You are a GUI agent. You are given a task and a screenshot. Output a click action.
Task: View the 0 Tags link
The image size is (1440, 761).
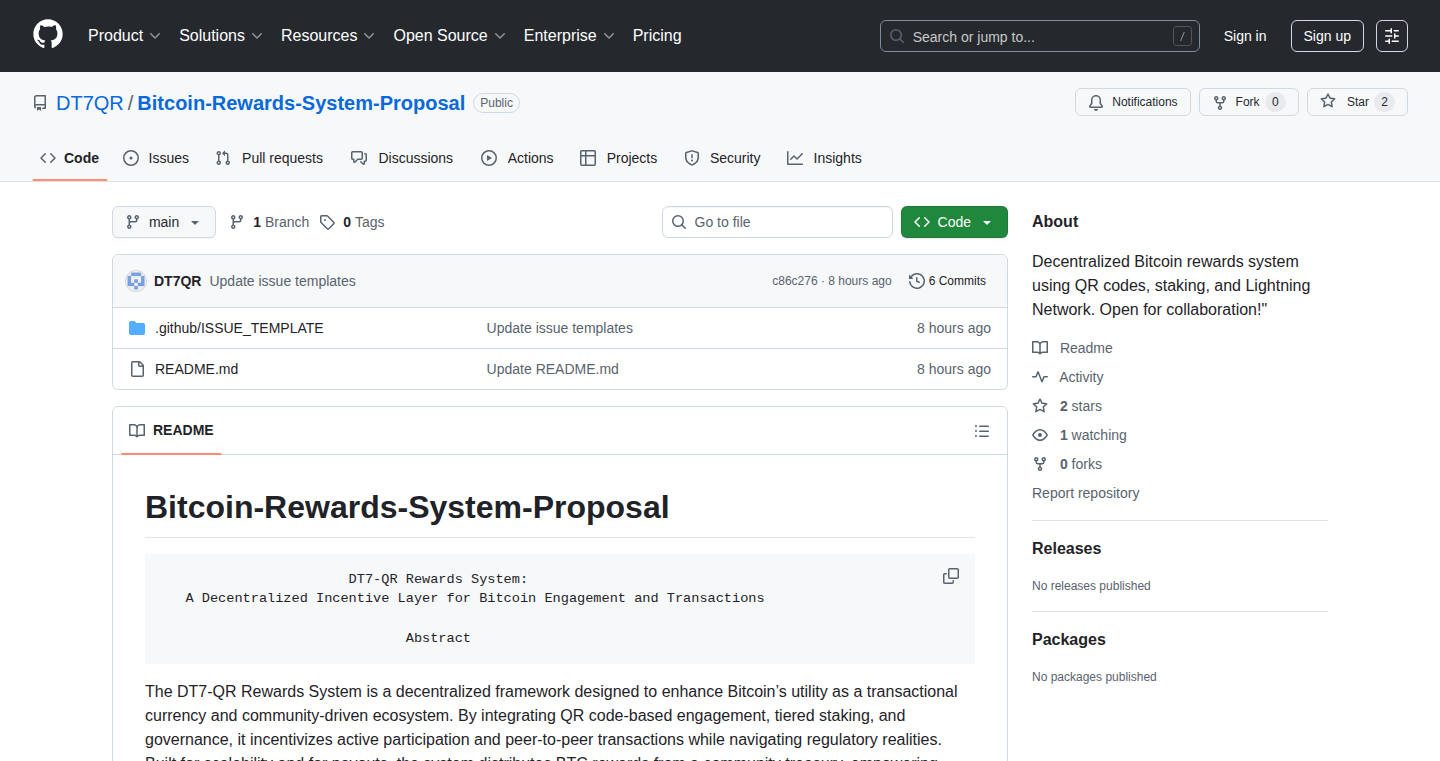[x=352, y=222]
